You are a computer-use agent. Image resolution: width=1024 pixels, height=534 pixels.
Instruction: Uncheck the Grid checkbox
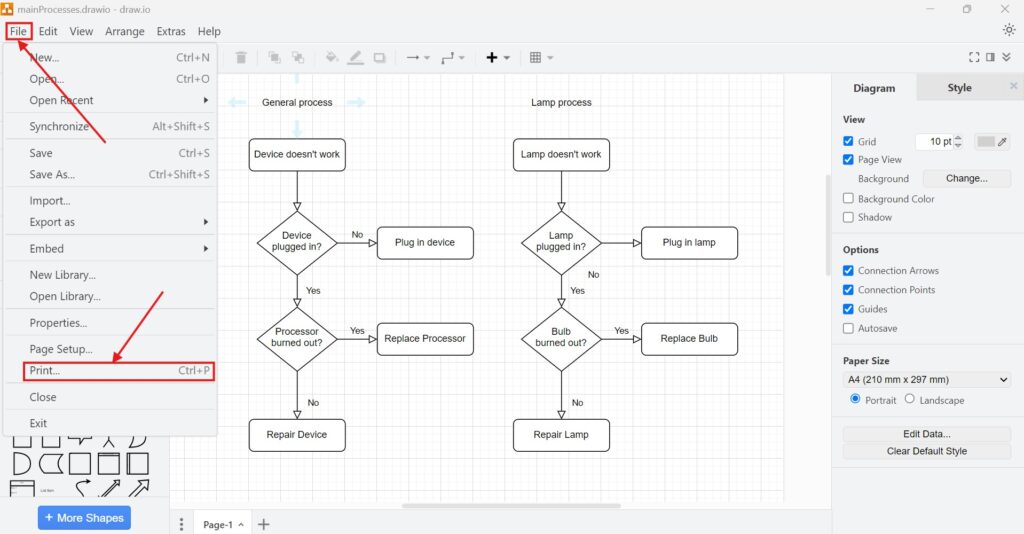[x=849, y=141]
